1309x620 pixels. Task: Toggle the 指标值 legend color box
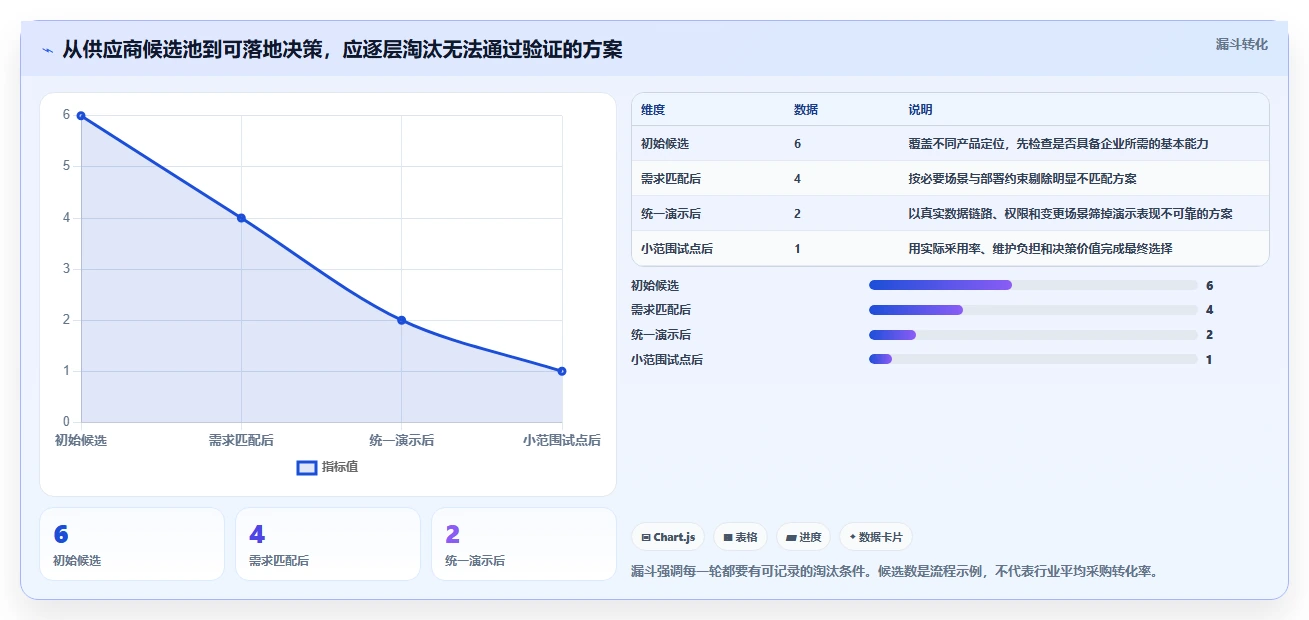click(x=307, y=467)
